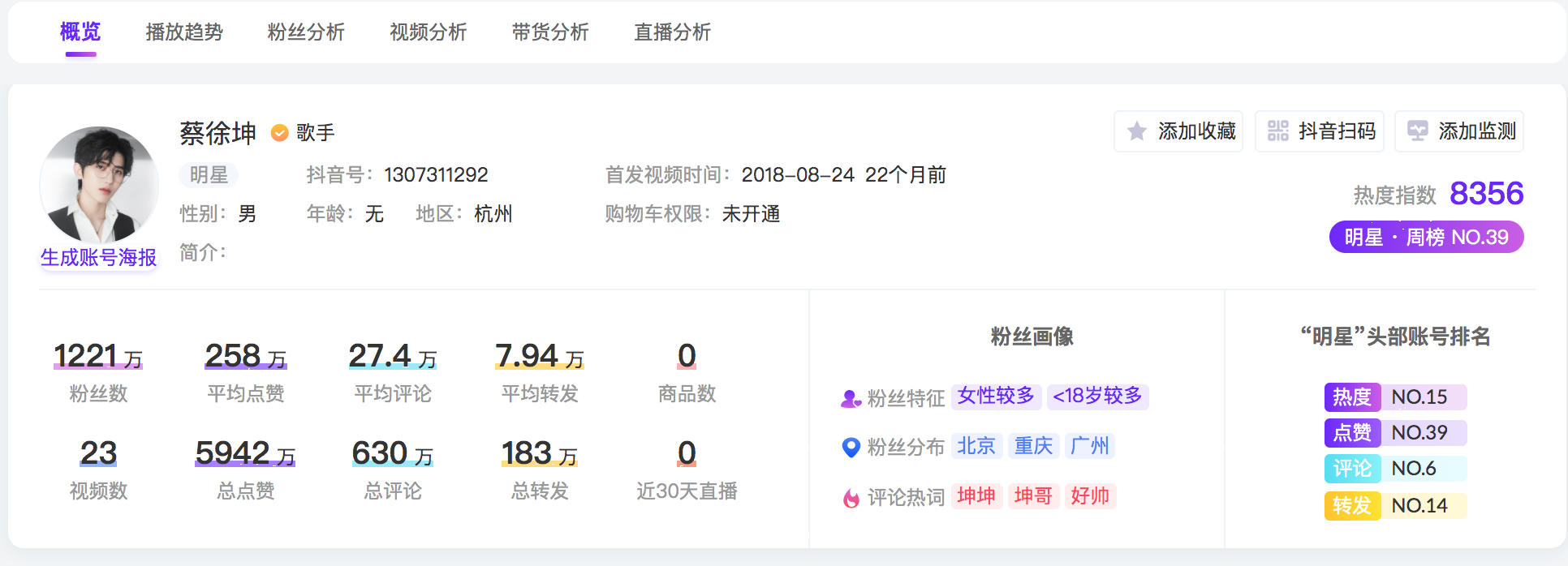
Task: Click the 生成账号海报 link
Action: tap(99, 258)
